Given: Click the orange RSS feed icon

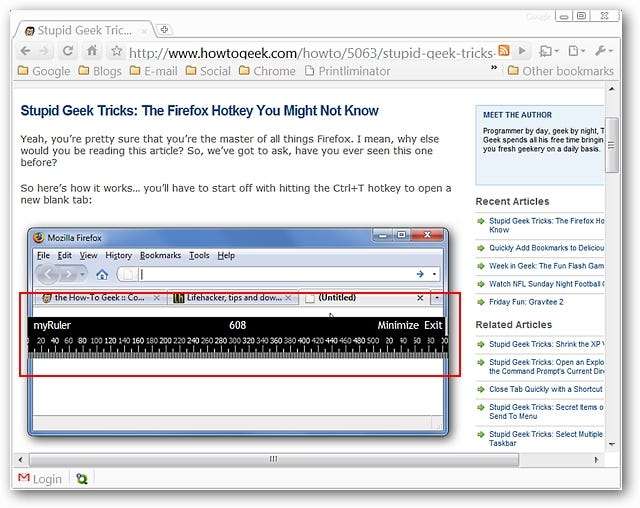Looking at the screenshot, I should [x=505, y=51].
